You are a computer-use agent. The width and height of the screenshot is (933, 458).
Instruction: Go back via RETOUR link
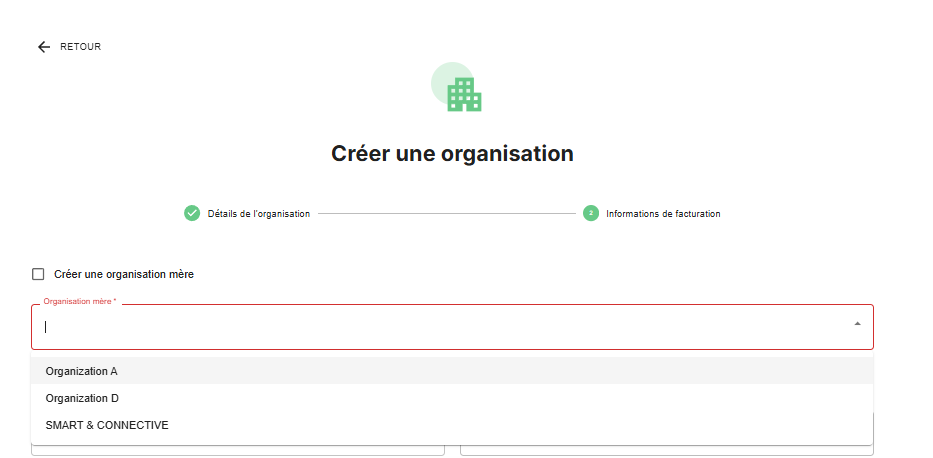click(x=80, y=47)
